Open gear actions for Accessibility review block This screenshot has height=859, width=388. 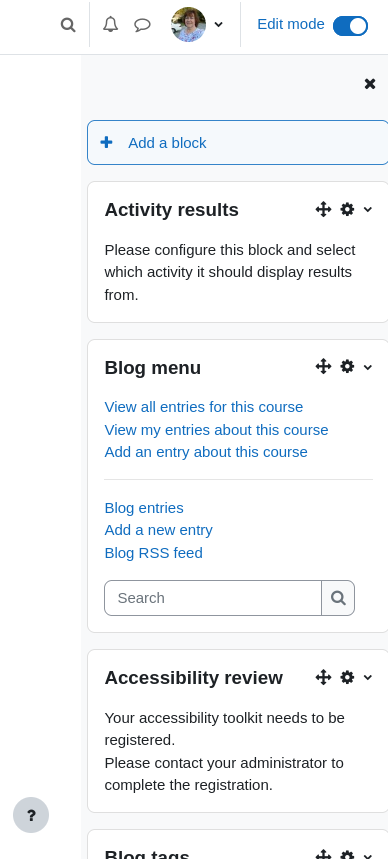[x=347, y=678]
